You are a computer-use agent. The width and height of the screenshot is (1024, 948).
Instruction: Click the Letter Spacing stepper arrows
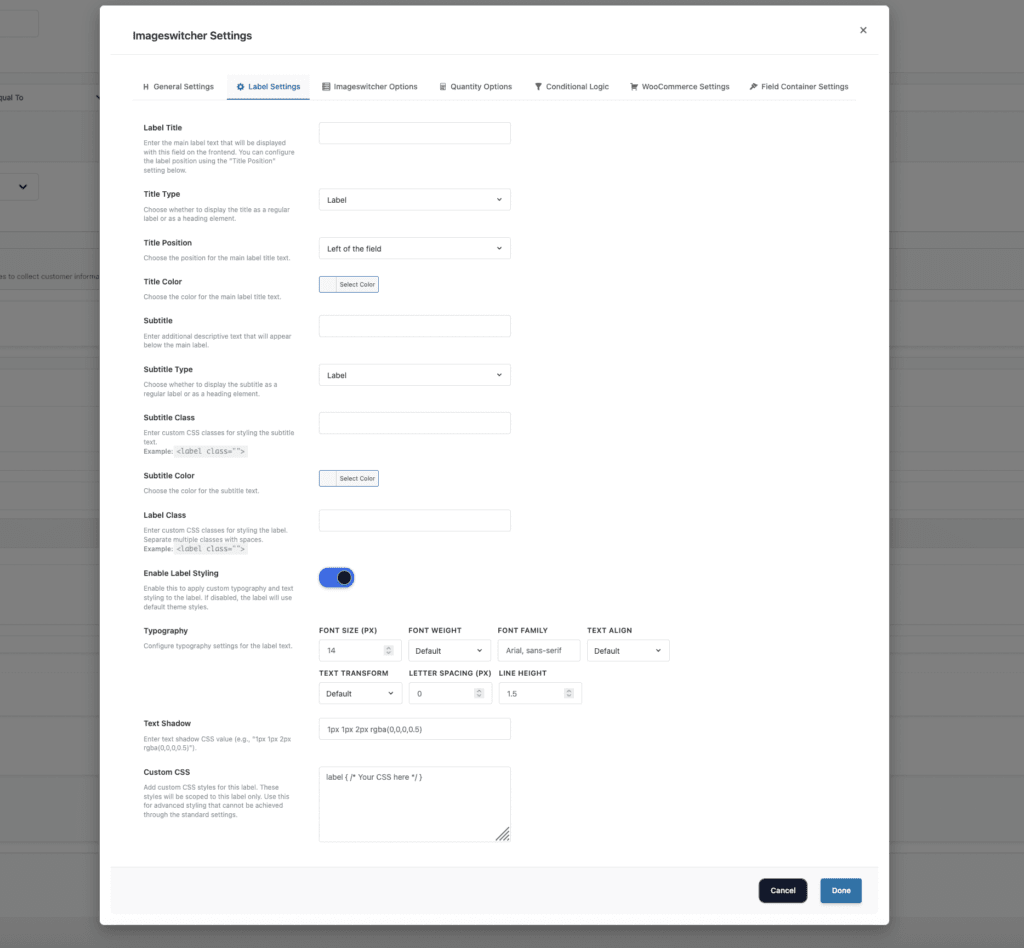point(479,693)
